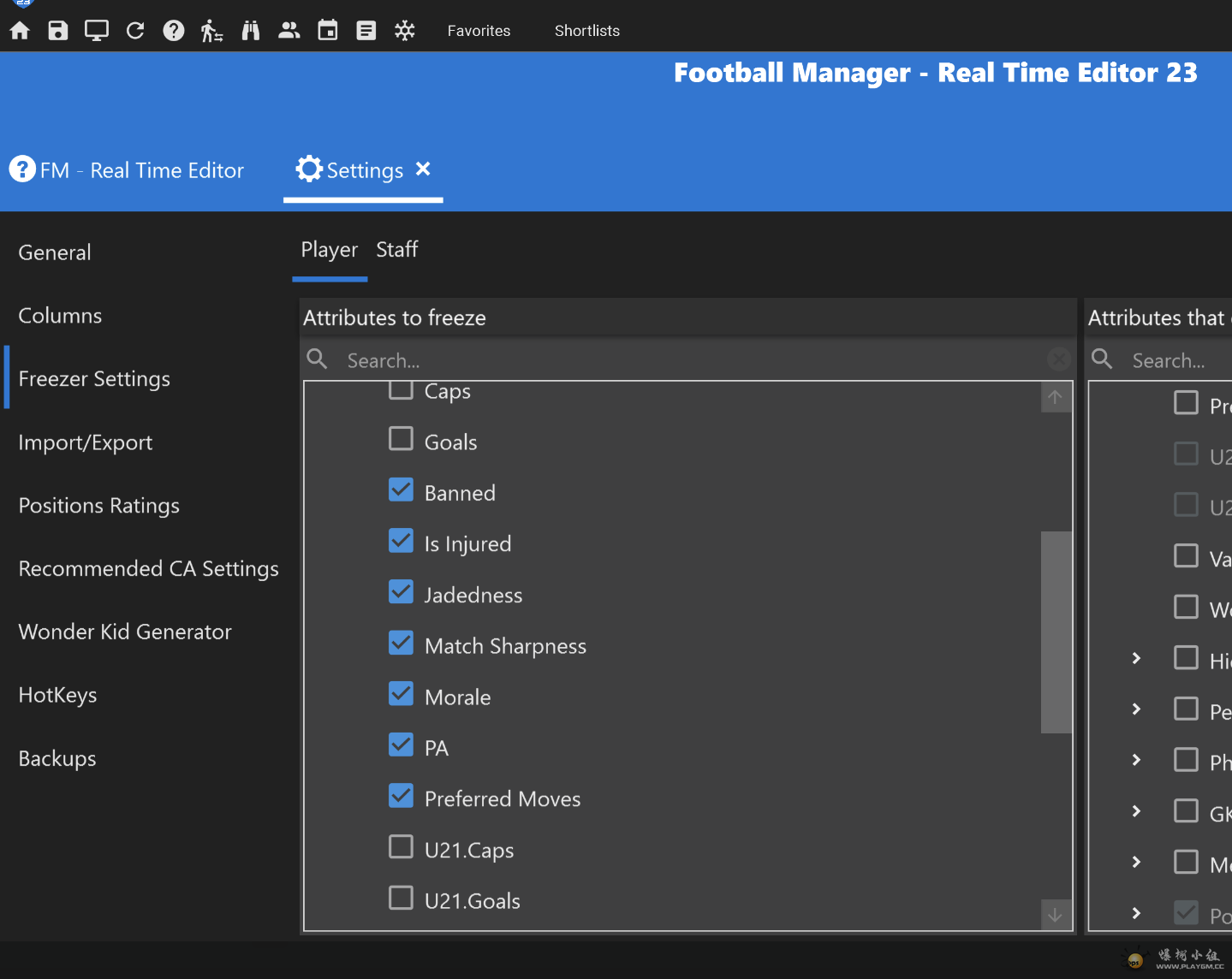Image resolution: width=1232 pixels, height=979 pixels.
Task: Reload data with the refresh icon
Action: pyautogui.click(x=135, y=31)
